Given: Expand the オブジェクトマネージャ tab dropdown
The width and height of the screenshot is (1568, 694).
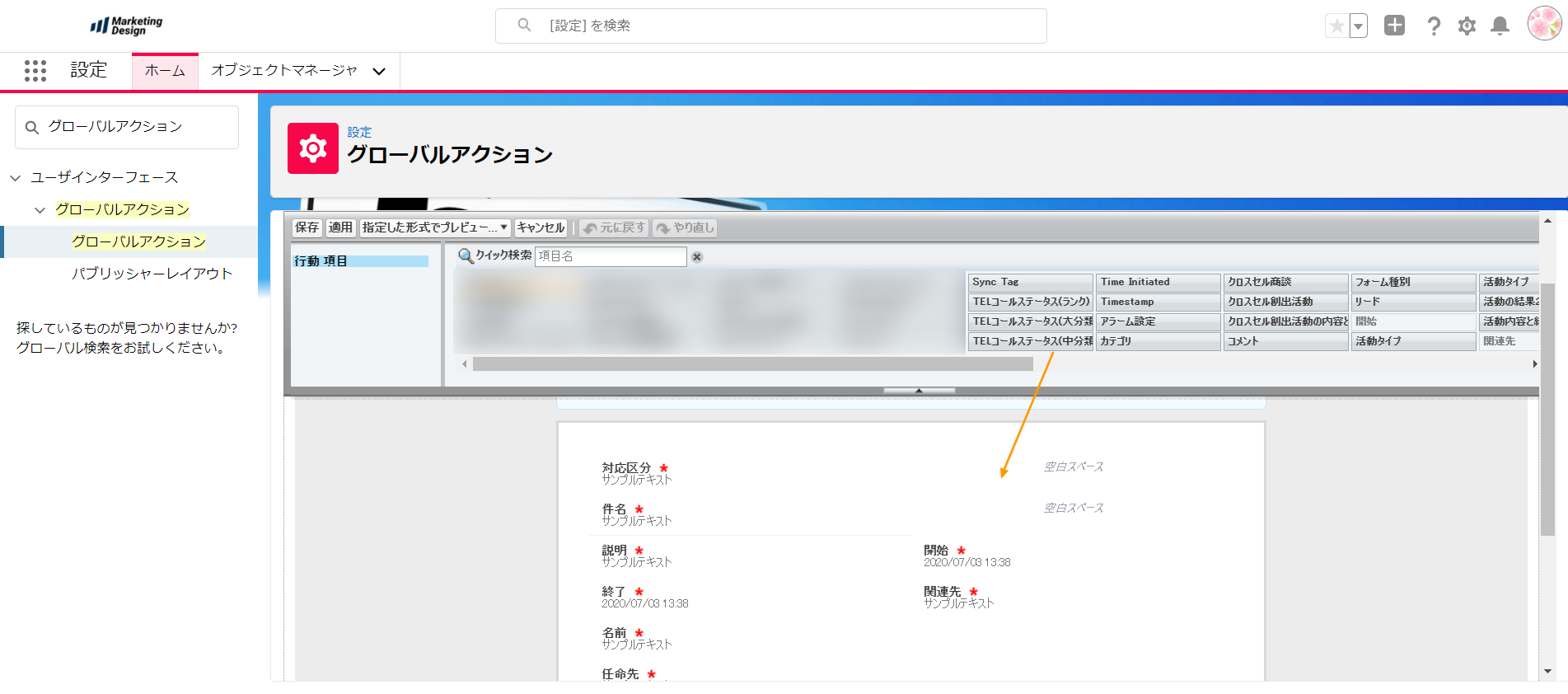Looking at the screenshot, I should [379, 72].
